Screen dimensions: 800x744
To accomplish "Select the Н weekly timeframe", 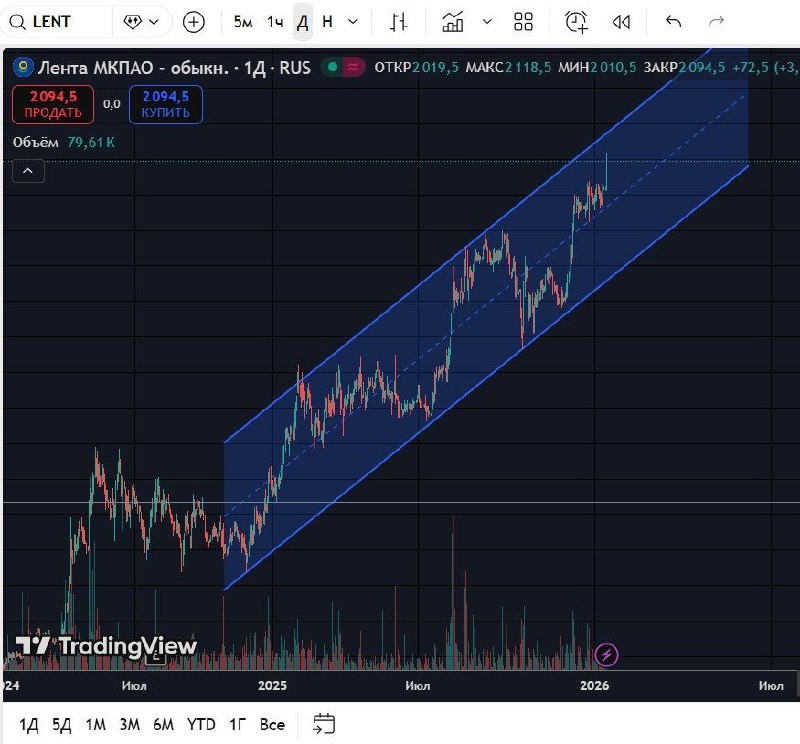I will (327, 21).
